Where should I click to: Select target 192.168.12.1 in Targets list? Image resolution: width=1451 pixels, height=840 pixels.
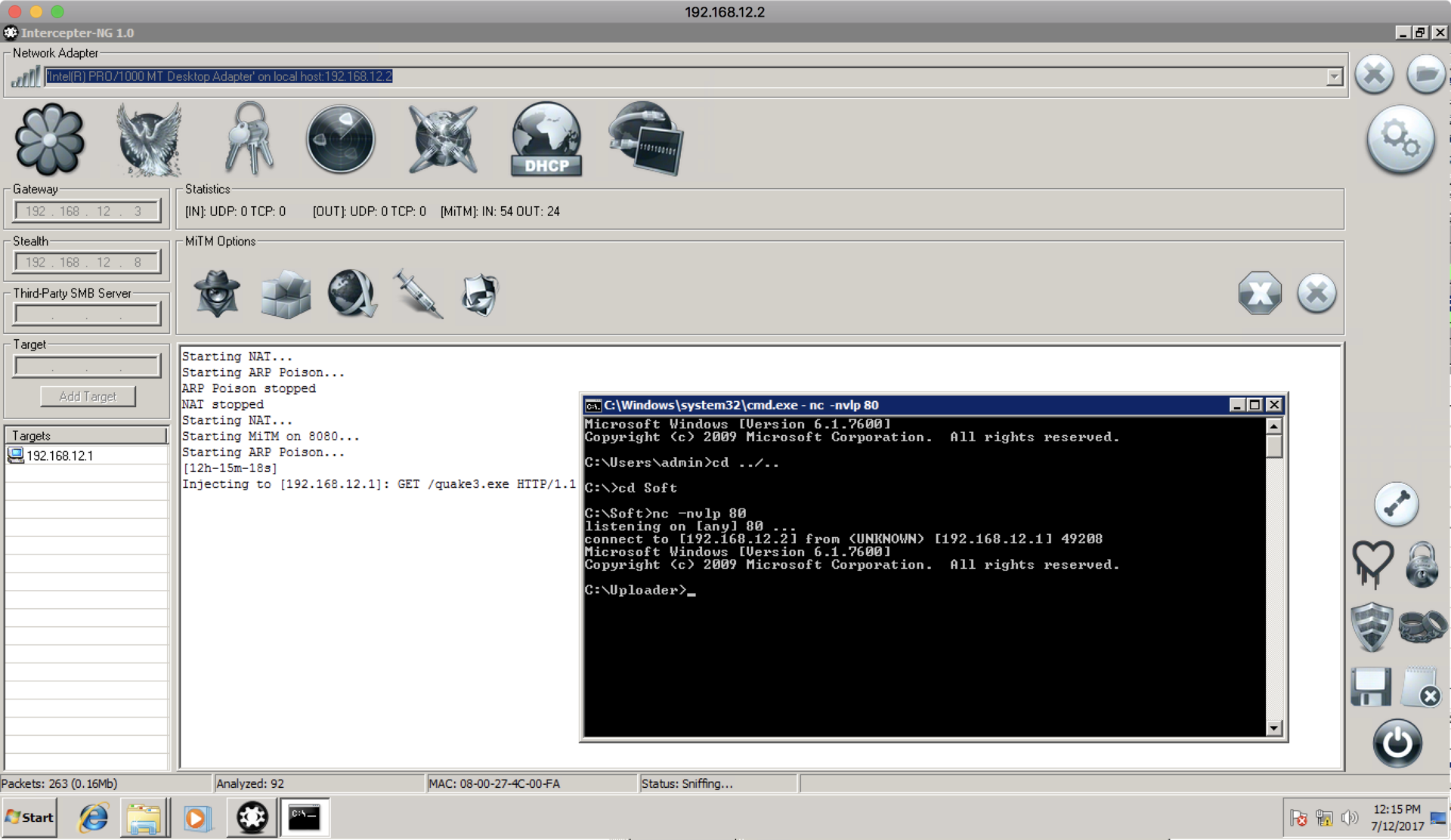click(x=60, y=456)
